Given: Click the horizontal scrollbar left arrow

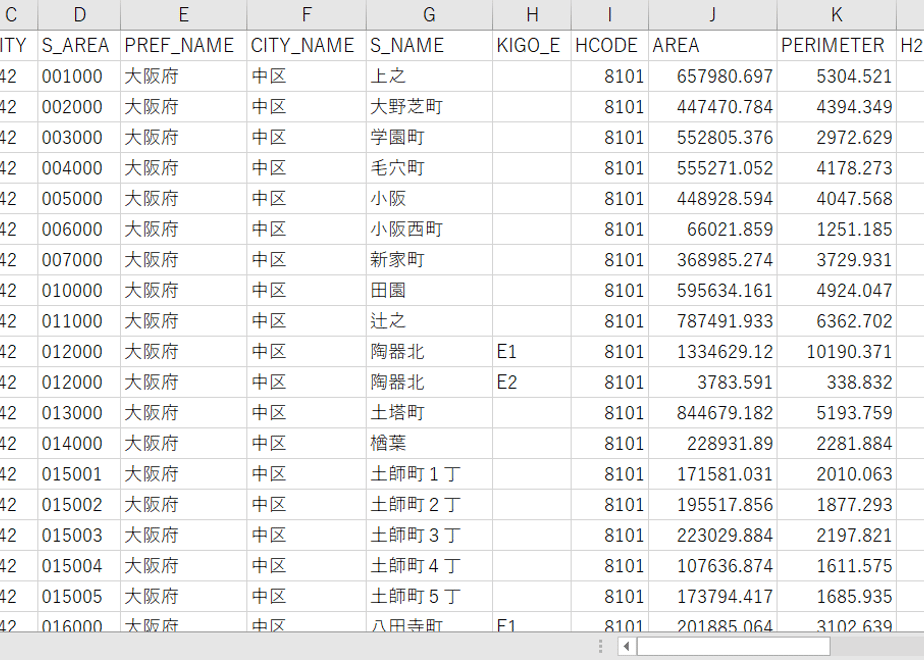Looking at the screenshot, I should point(626,646).
